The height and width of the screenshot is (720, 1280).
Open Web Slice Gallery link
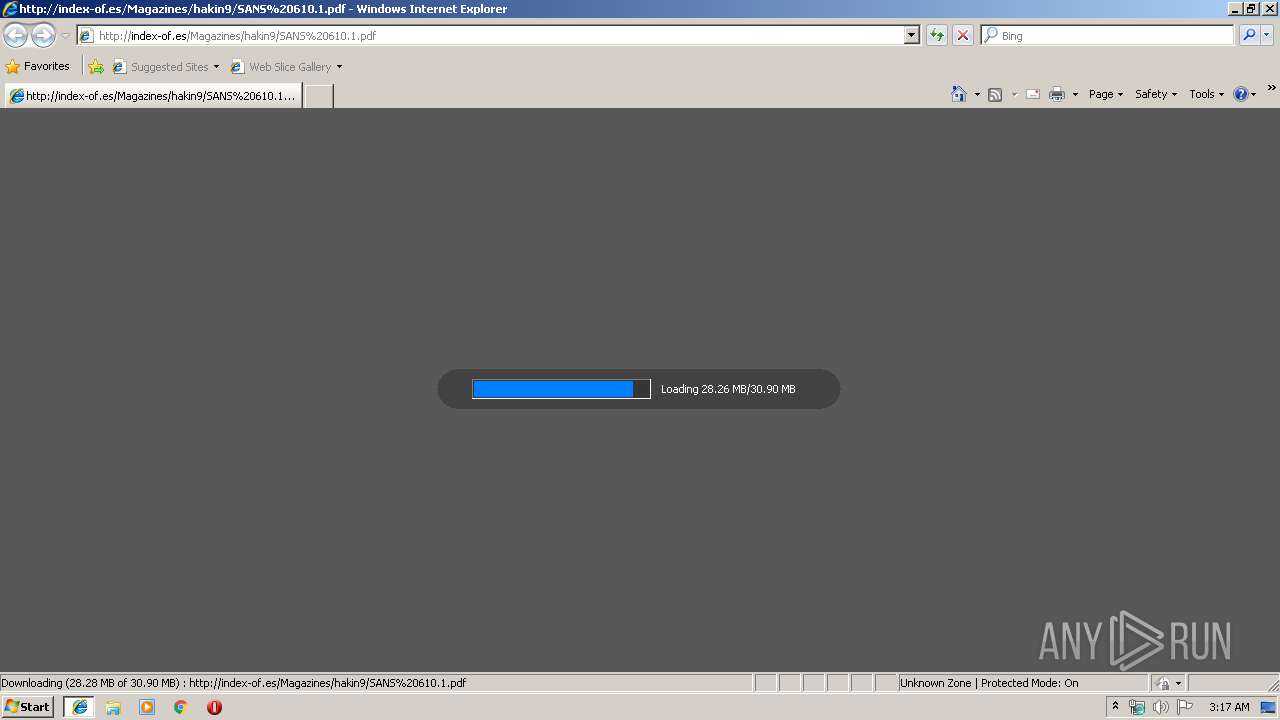(281, 67)
